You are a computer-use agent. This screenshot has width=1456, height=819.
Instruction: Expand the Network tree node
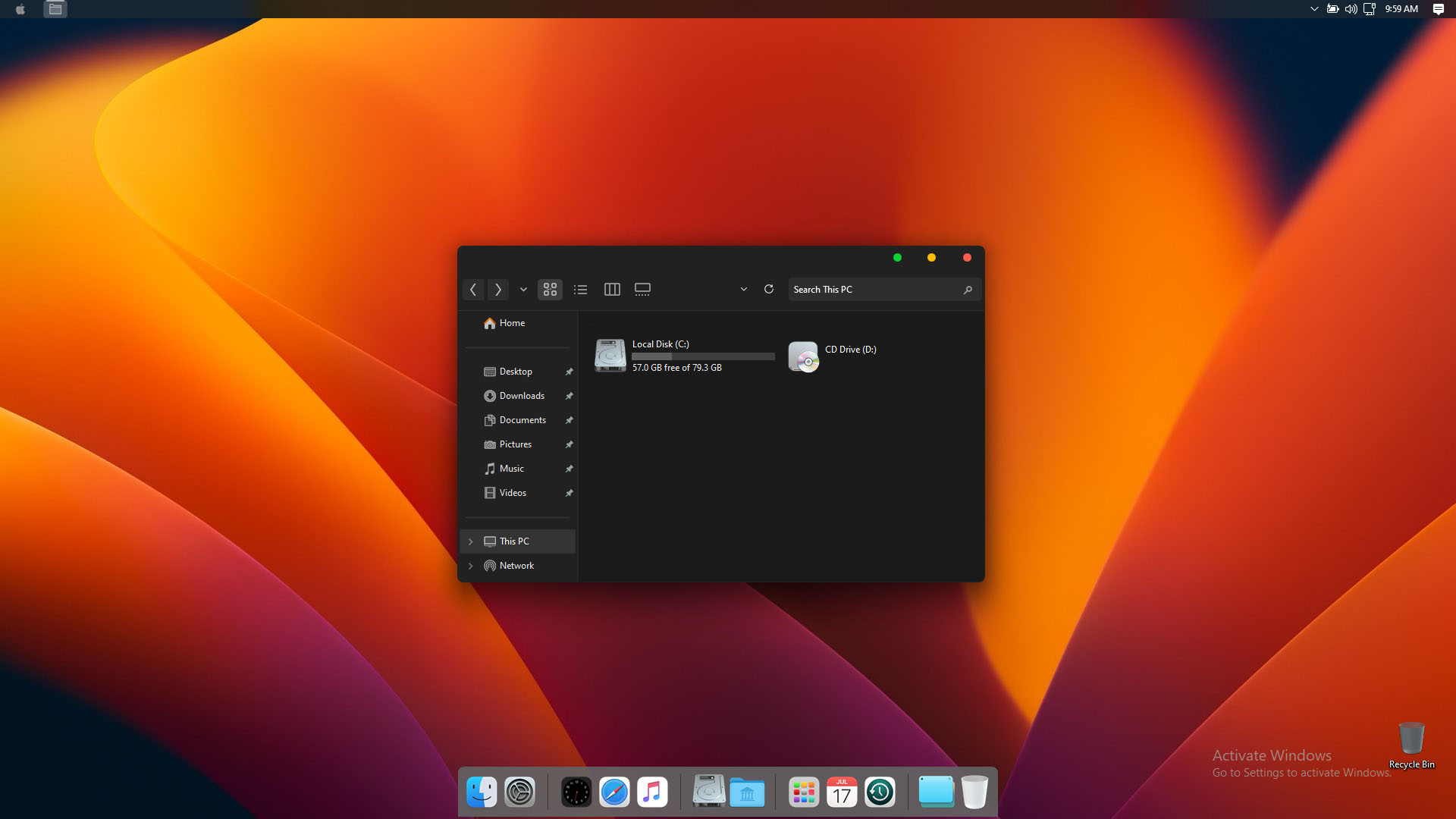[471, 566]
